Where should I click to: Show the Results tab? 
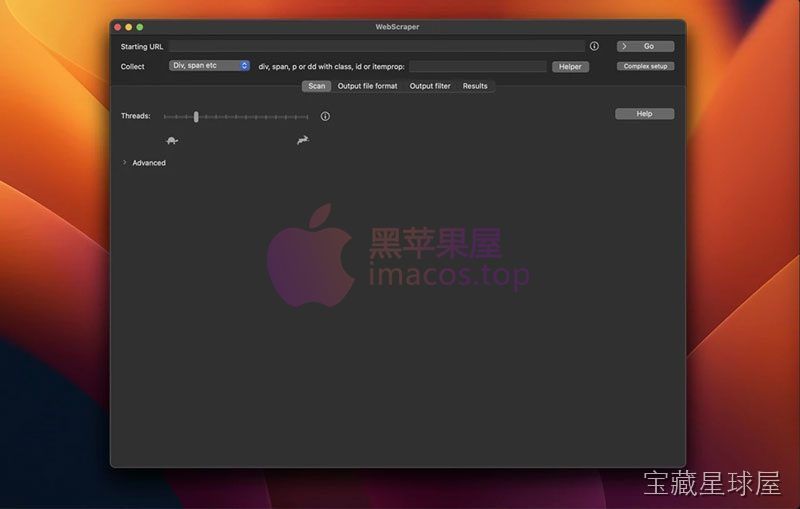(x=475, y=86)
